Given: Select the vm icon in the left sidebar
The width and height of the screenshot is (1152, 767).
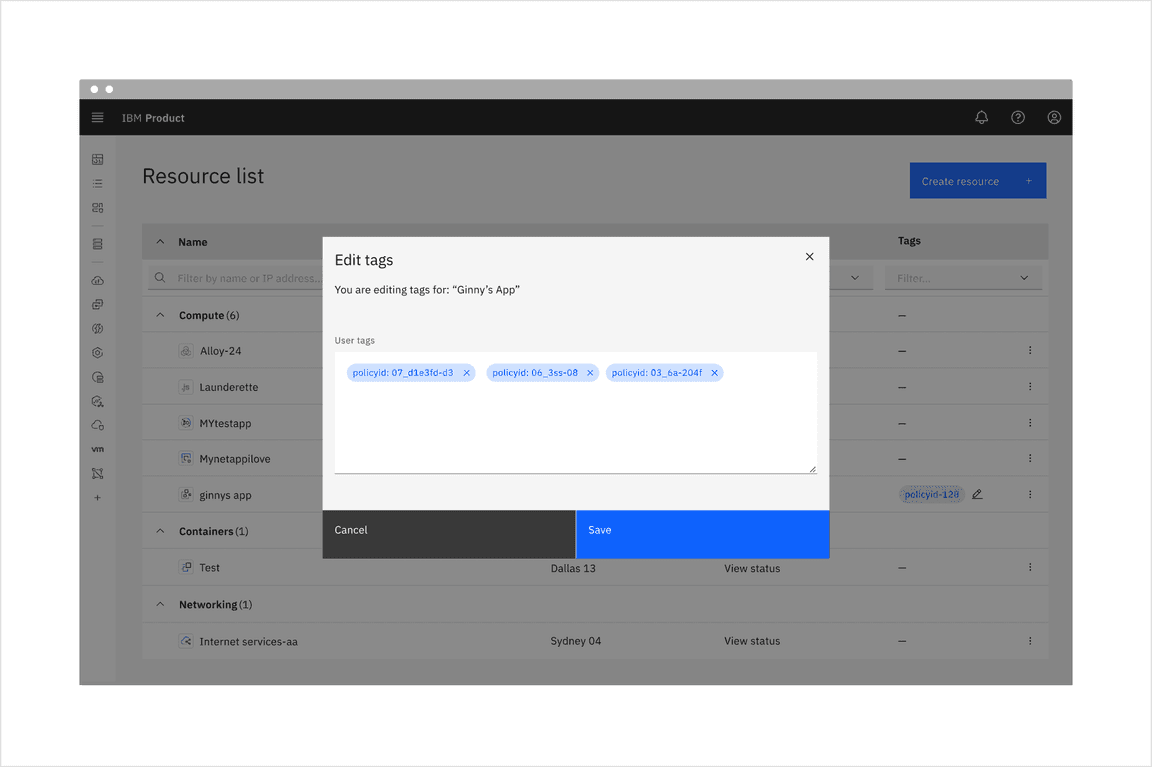Looking at the screenshot, I should coord(97,449).
